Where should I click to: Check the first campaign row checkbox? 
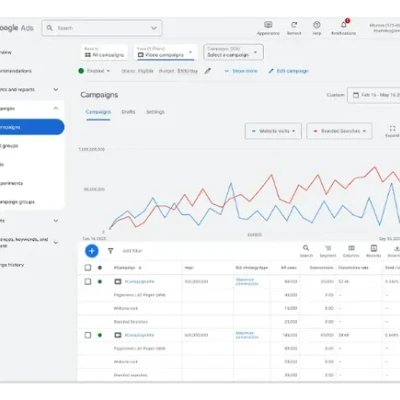88,282
